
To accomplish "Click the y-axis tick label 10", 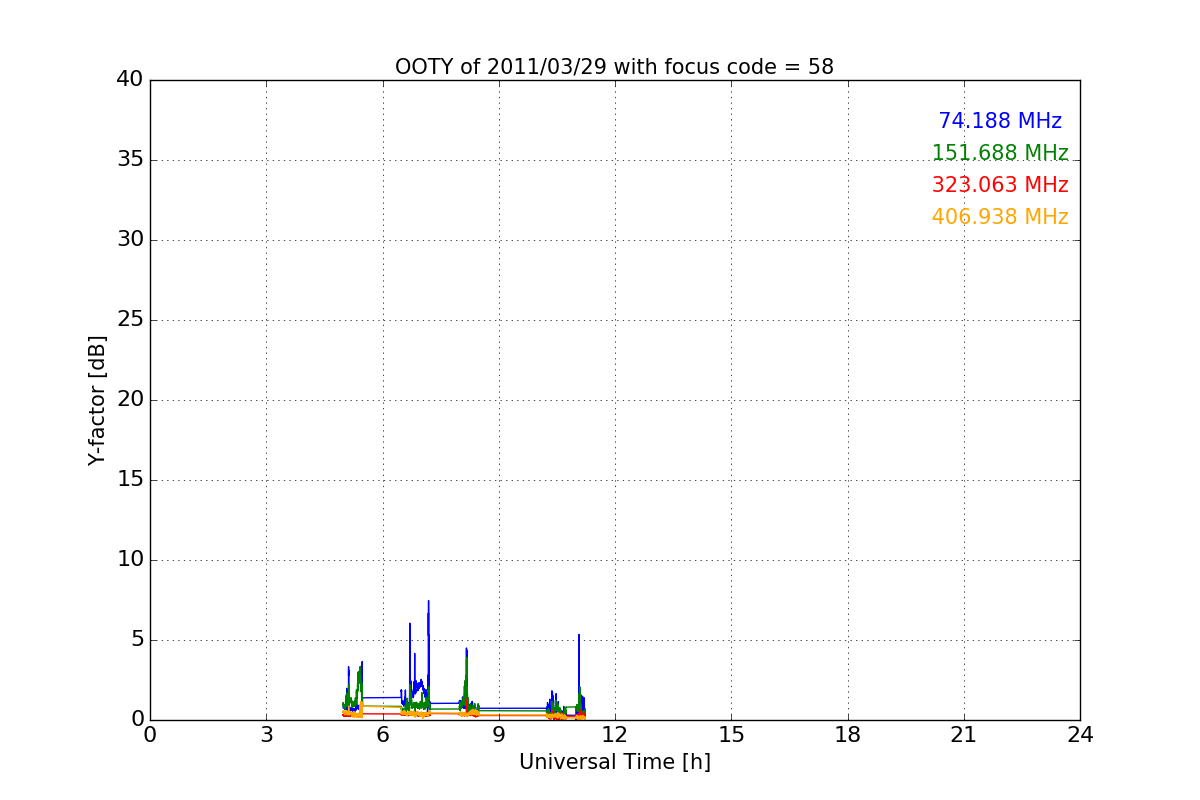I will [x=130, y=560].
